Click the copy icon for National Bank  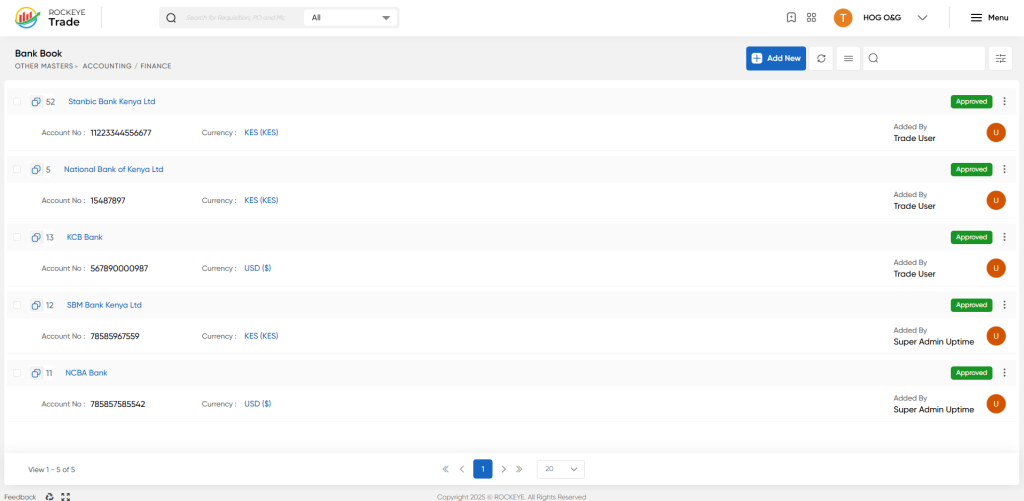pyautogui.click(x=36, y=169)
